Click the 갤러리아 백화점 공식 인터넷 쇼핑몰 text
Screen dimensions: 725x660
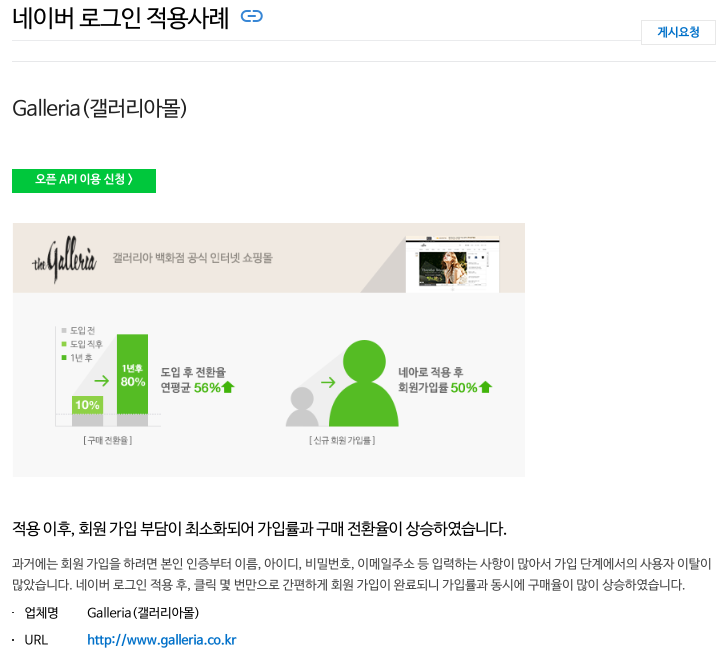192,258
